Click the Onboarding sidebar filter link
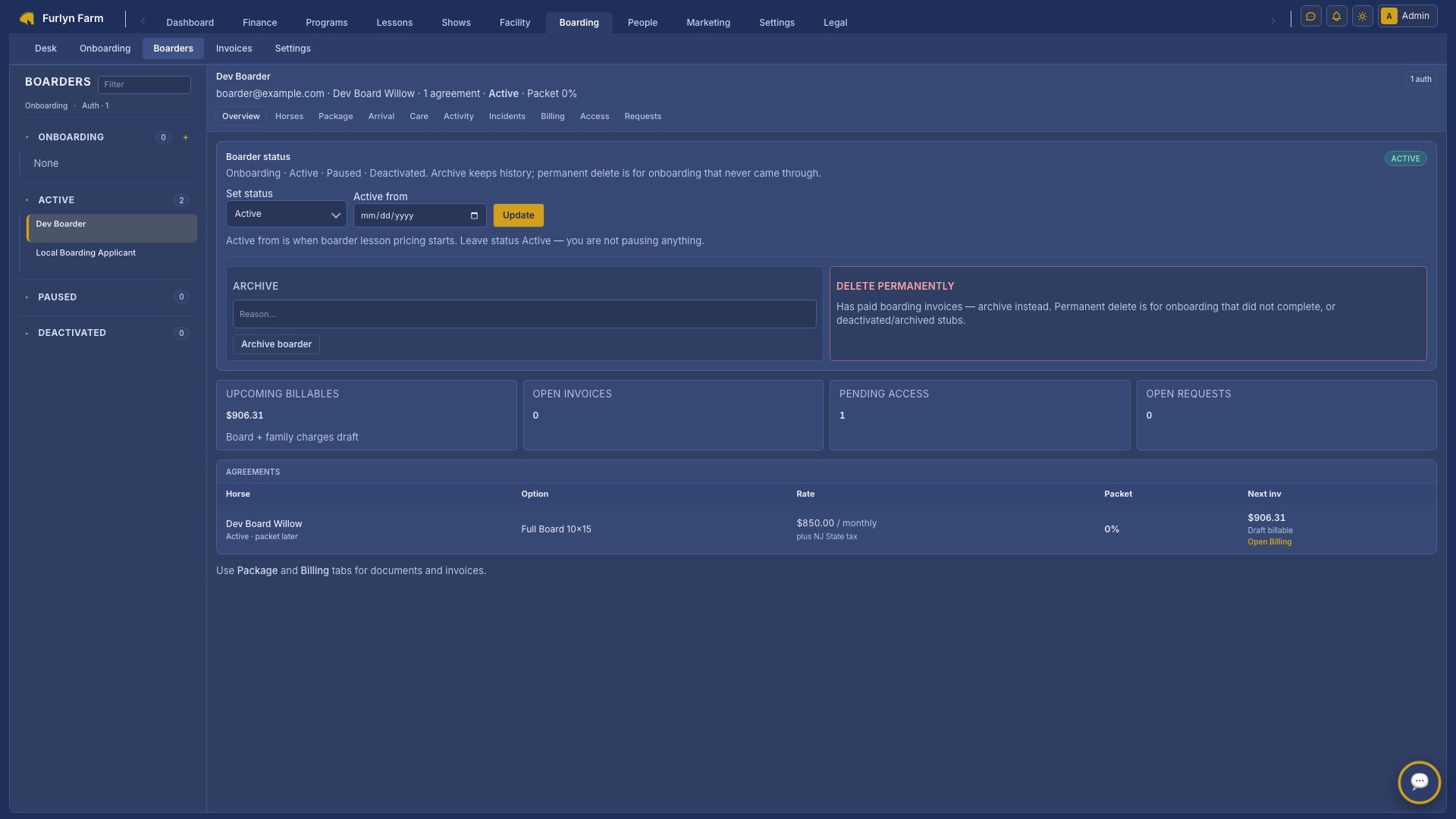Image resolution: width=1456 pixels, height=819 pixels. coord(46,105)
